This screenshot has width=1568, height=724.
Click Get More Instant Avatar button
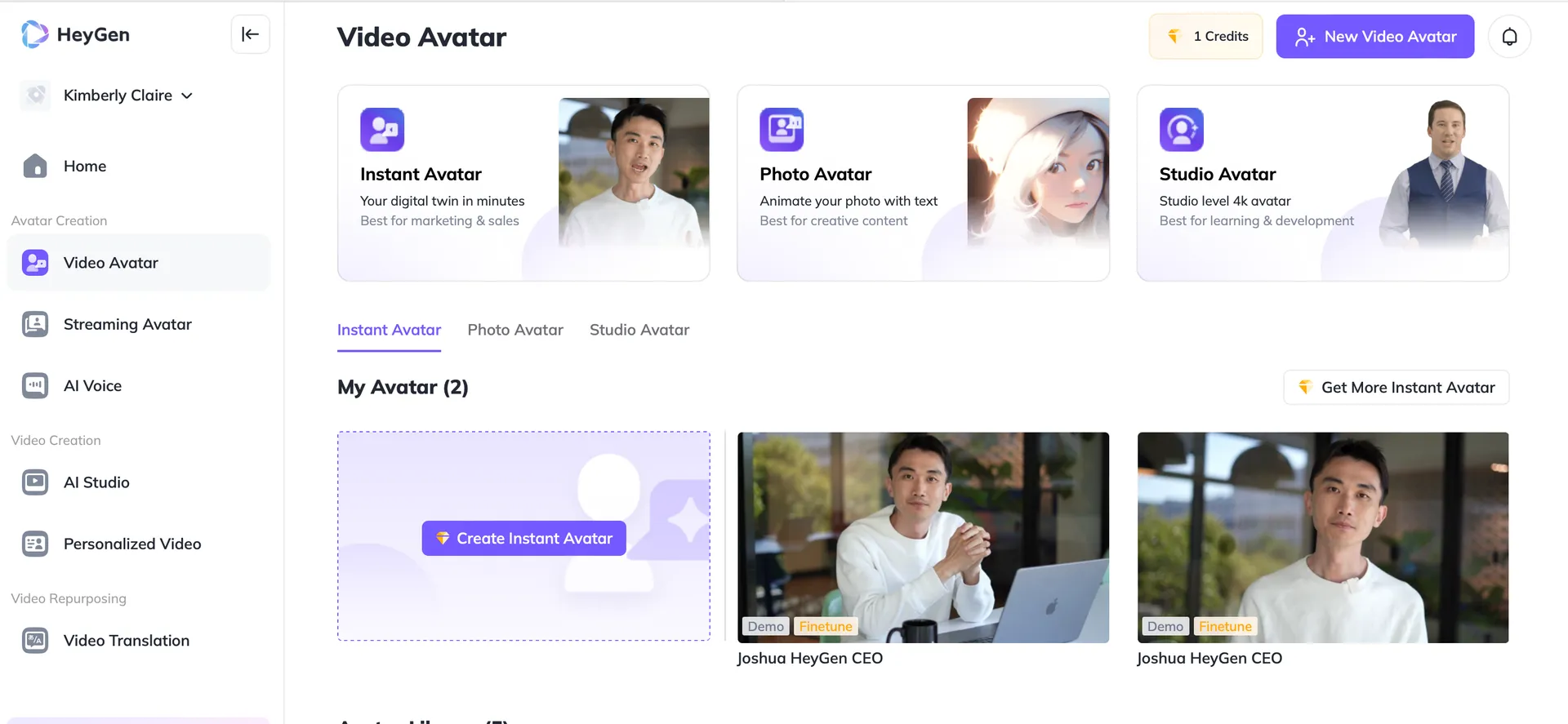(1396, 388)
